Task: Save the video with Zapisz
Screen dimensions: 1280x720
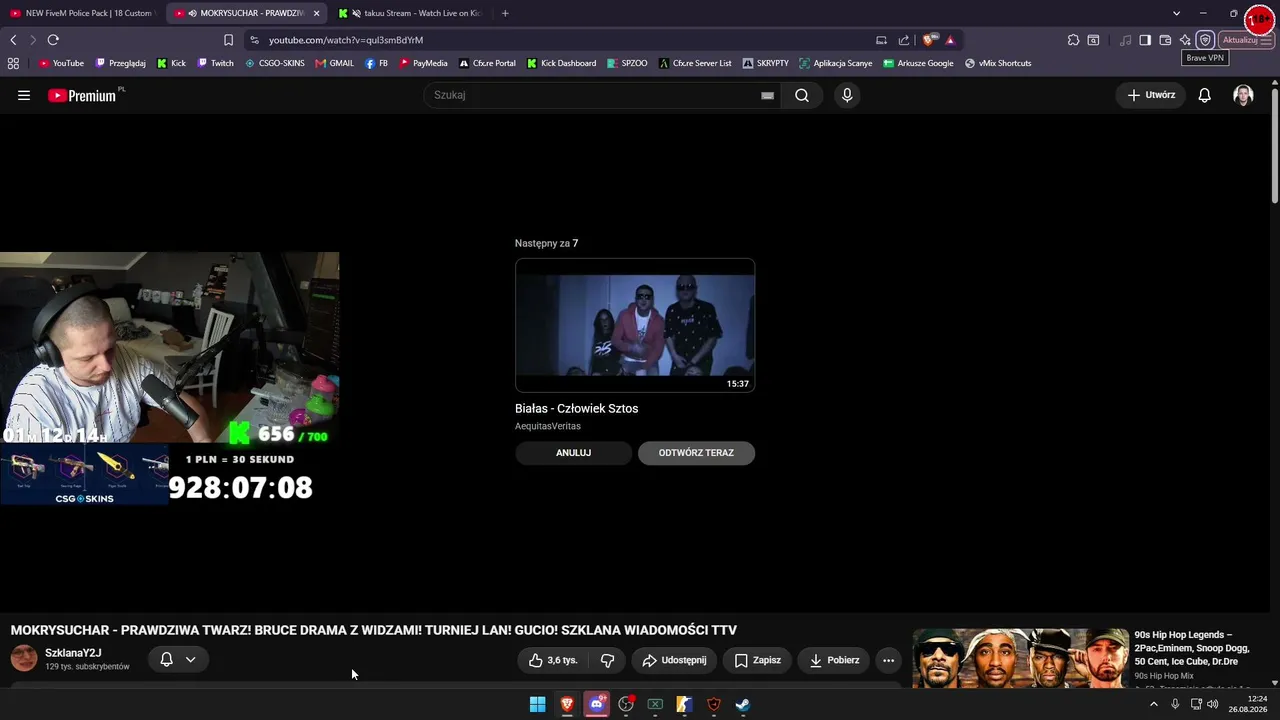Action: coord(757,660)
